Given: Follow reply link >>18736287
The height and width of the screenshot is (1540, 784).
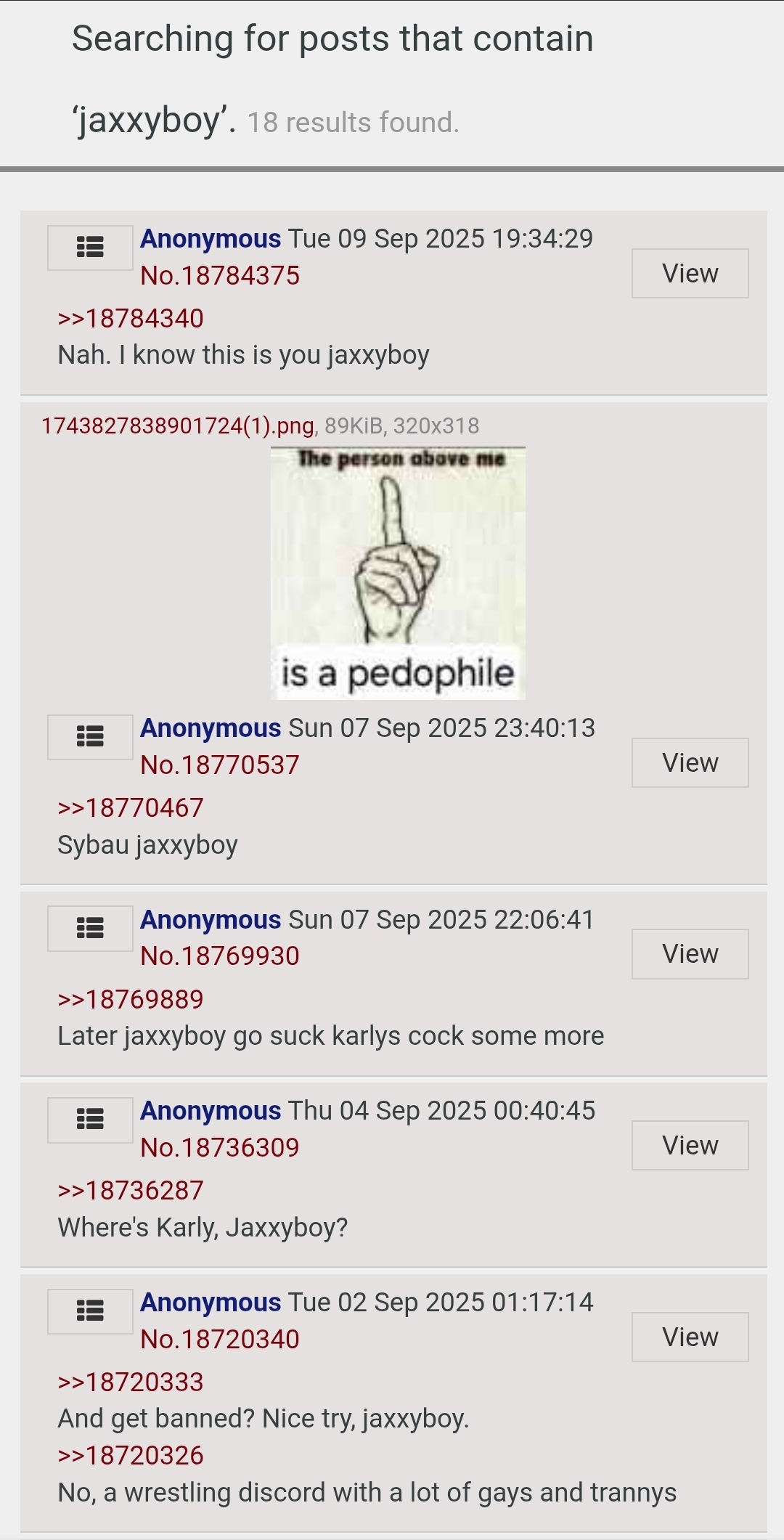Looking at the screenshot, I should [131, 1191].
